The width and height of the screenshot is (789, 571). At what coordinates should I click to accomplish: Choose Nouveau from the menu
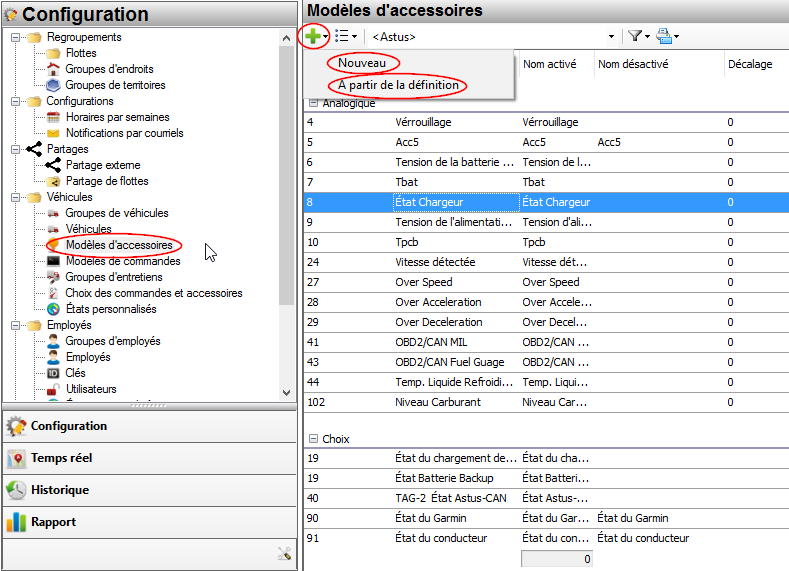pyautogui.click(x=361, y=63)
